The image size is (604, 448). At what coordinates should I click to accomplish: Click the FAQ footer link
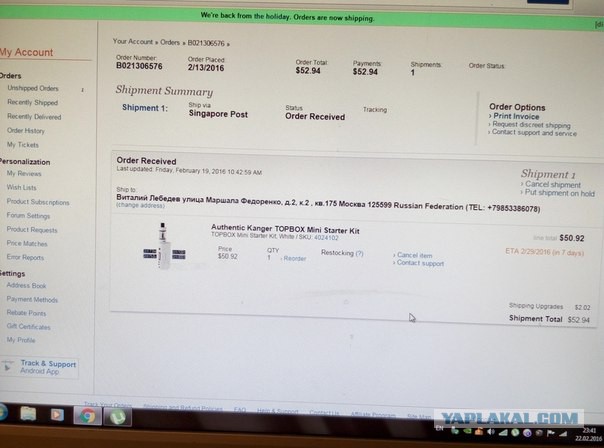(240, 410)
